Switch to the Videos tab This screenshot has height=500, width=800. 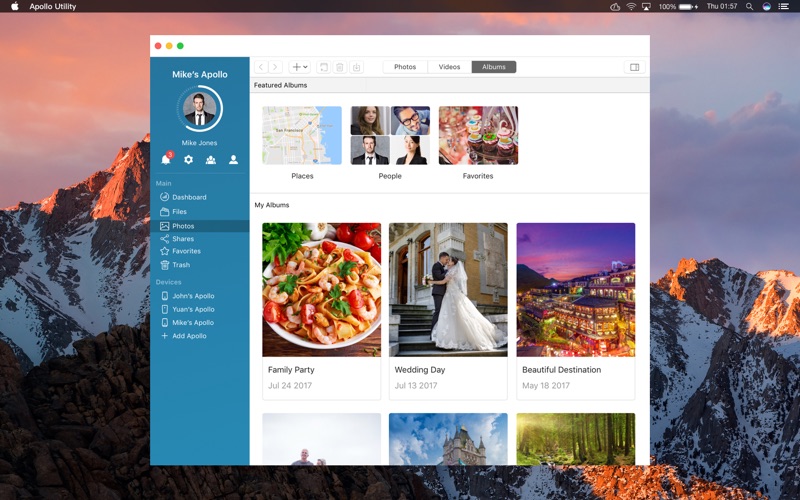(x=449, y=67)
